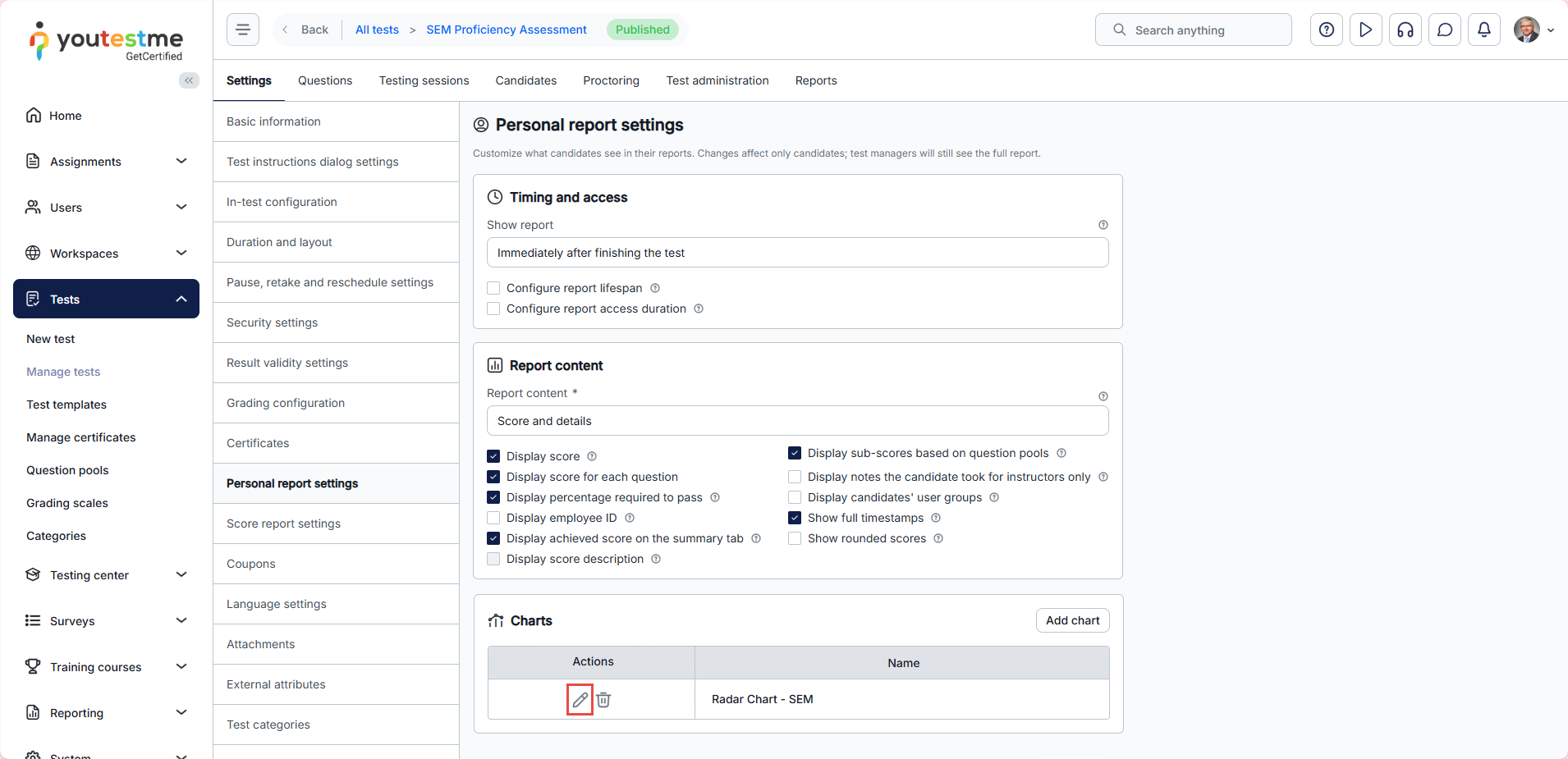This screenshot has height=759, width=1568.
Task: Enable Configure report lifespan checkbox
Action: tap(493, 288)
